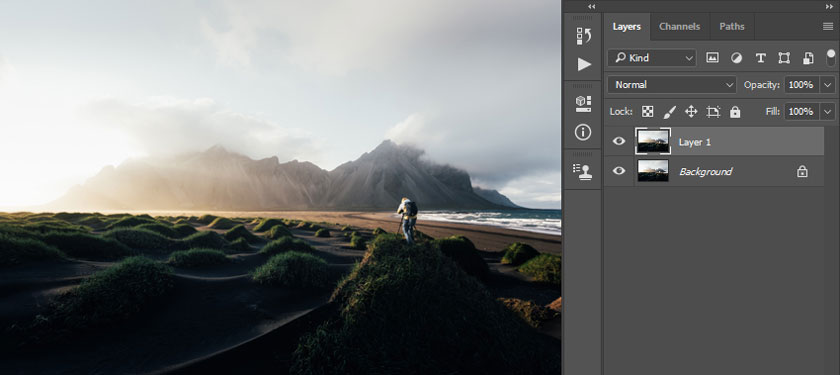This screenshot has width=840, height=375.
Task: Expand the Opacity slider dropdown arrow
Action: pos(828,85)
